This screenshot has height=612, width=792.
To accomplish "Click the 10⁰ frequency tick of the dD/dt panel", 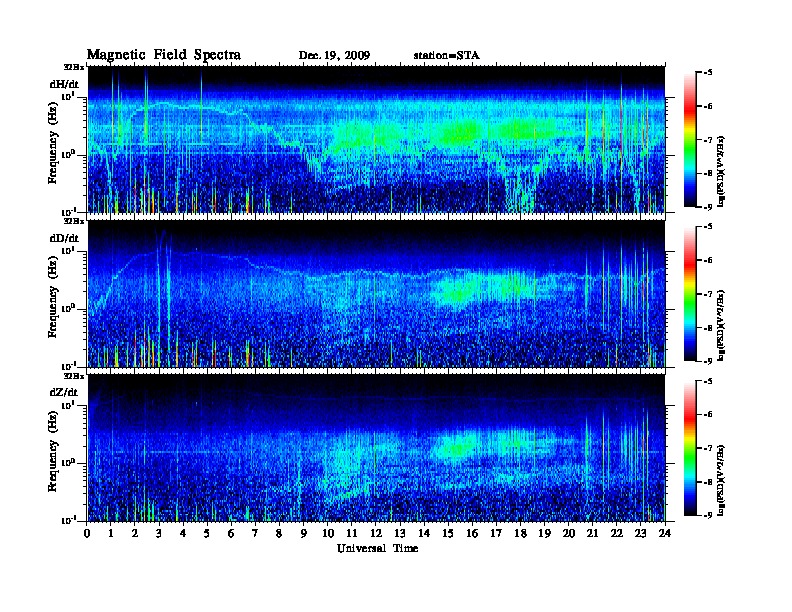I will point(68,309).
